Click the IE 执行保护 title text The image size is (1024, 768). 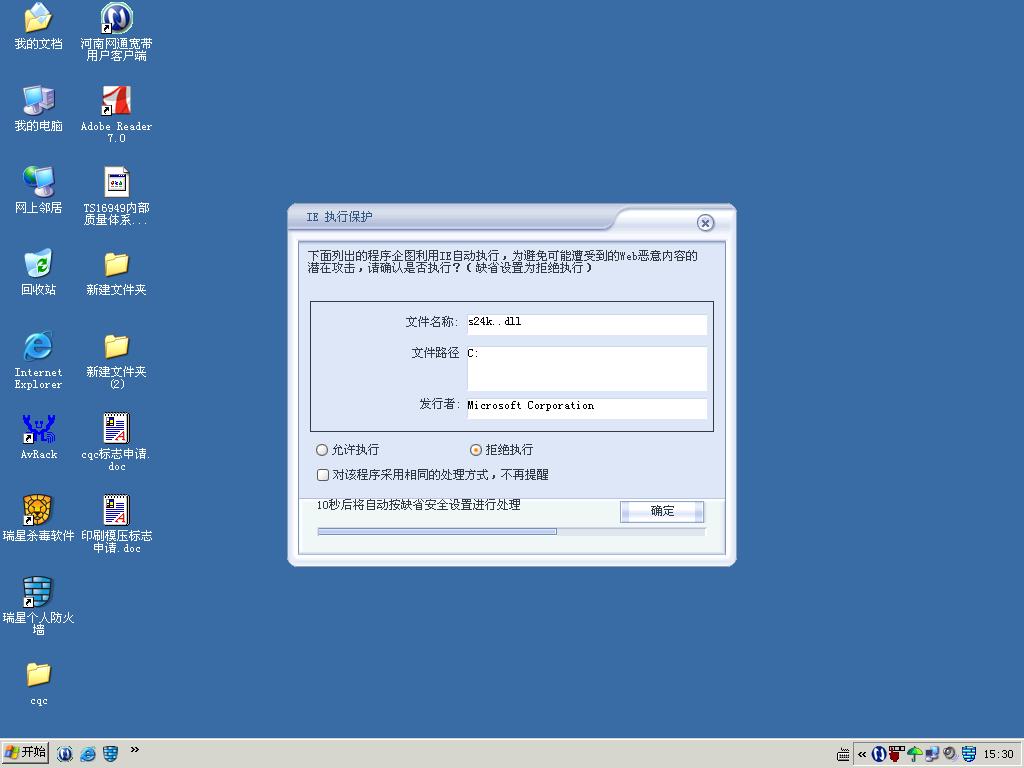[340, 217]
